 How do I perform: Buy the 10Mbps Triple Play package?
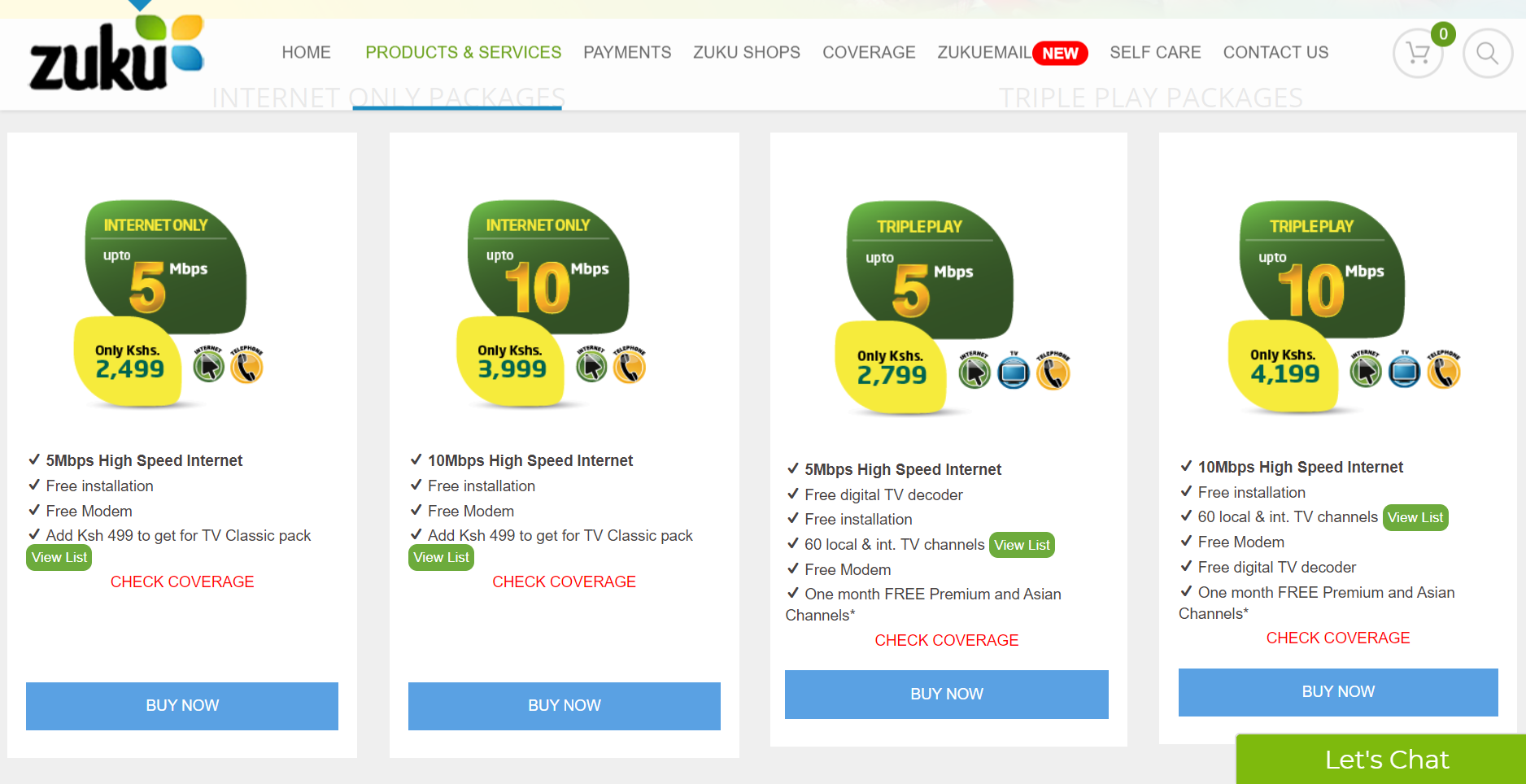[x=1338, y=692]
